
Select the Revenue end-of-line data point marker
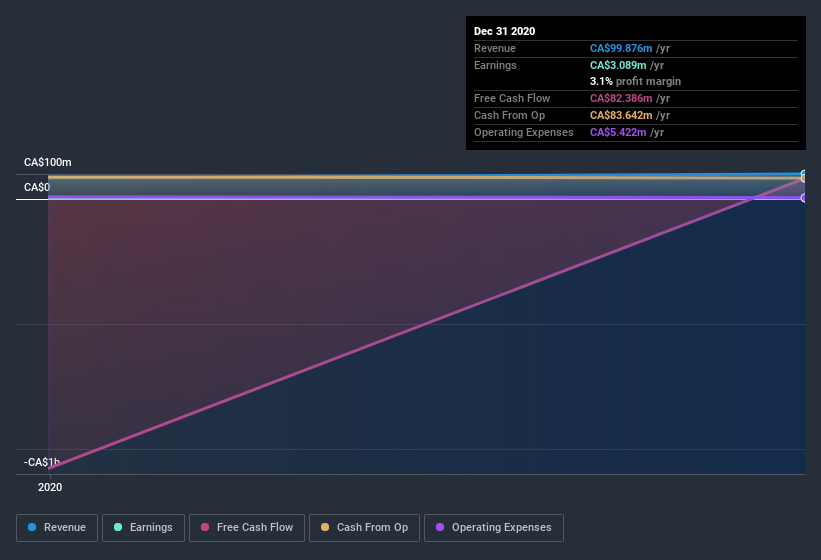pyautogui.click(x=804, y=173)
